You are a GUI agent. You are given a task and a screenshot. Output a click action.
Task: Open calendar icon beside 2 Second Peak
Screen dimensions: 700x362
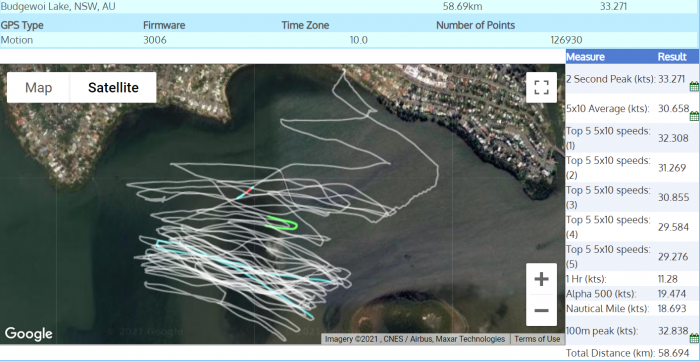[x=694, y=86]
